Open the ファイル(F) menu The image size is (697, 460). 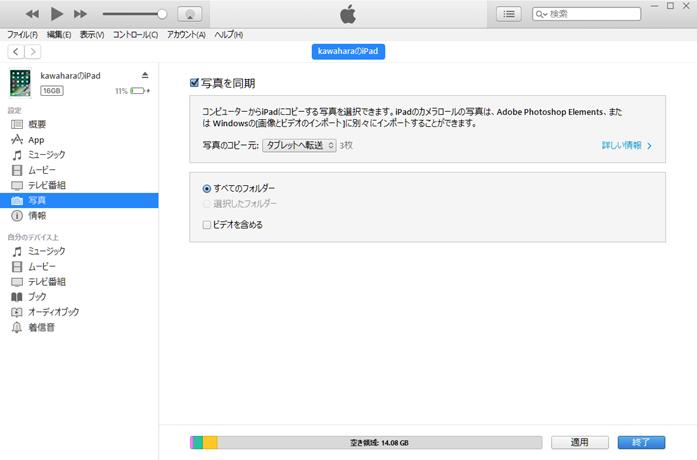[22, 35]
